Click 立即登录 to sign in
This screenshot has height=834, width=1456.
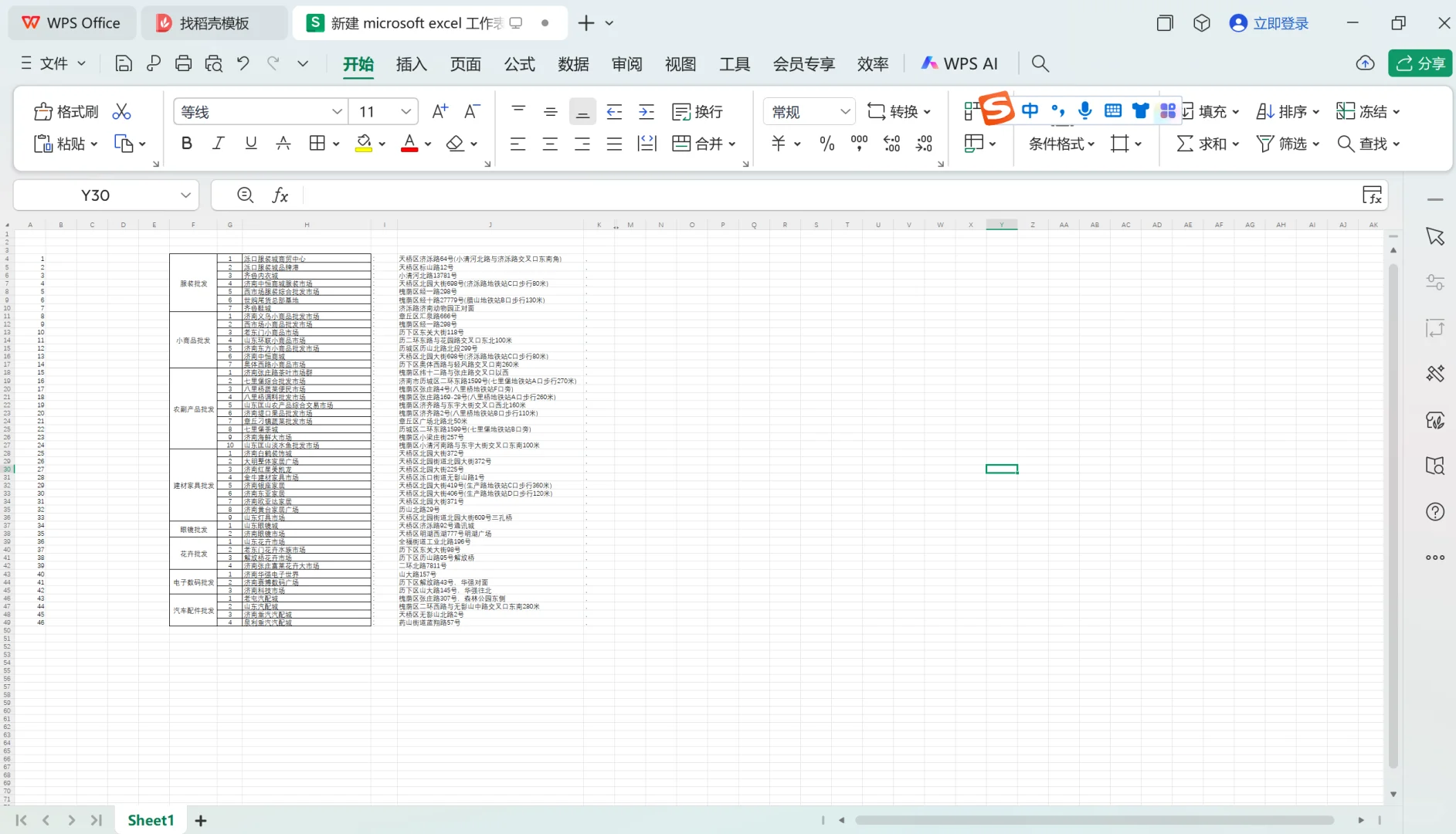pos(1269,23)
